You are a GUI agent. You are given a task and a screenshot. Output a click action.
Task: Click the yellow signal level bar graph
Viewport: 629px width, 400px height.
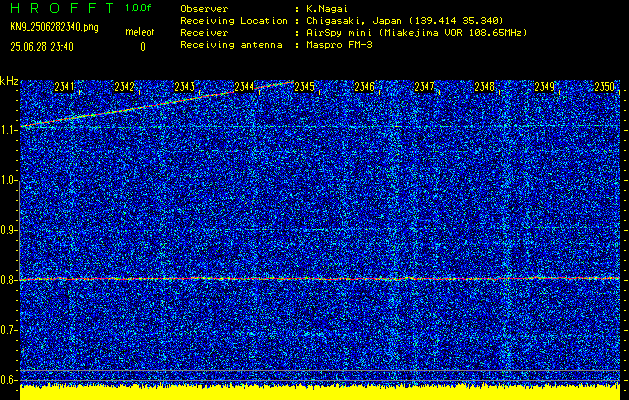click(x=320, y=392)
